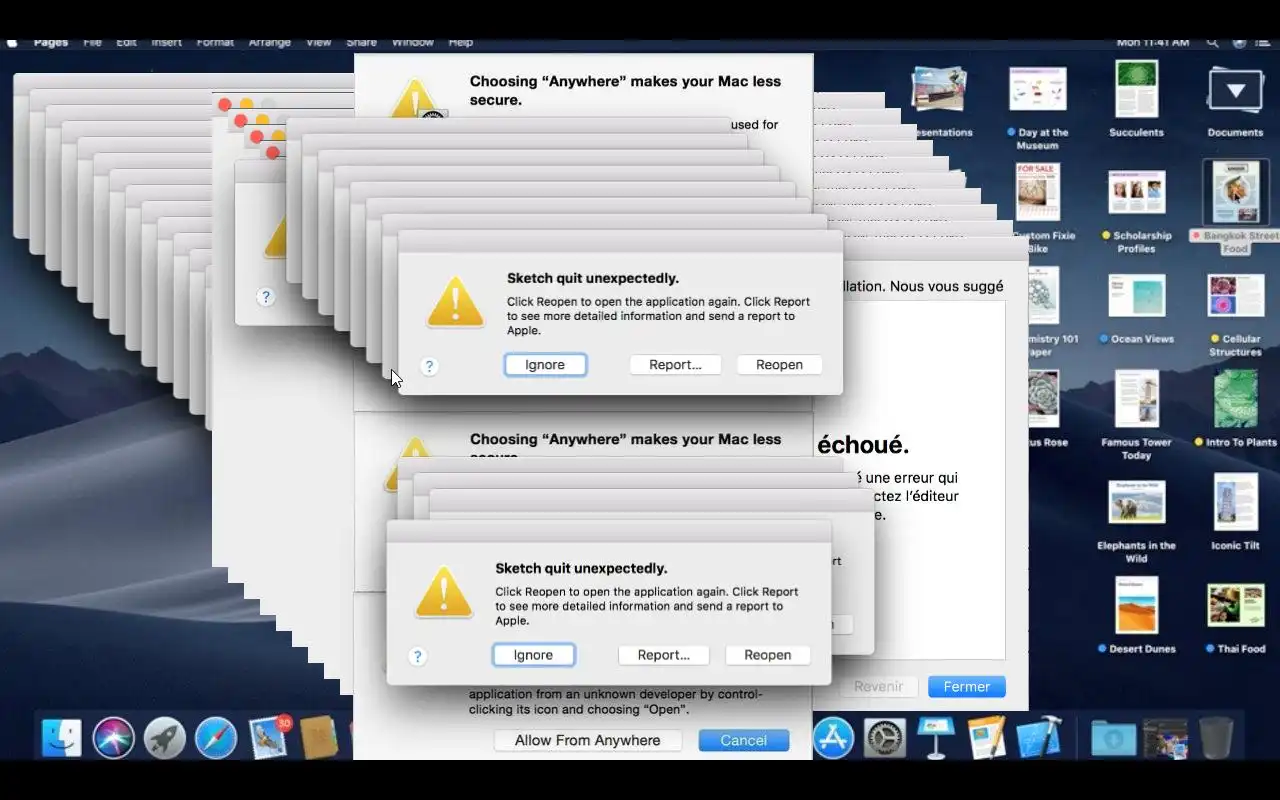The height and width of the screenshot is (800, 1280).
Task: Click Ignore in upper Sketch crash dialog
Action: tap(545, 365)
